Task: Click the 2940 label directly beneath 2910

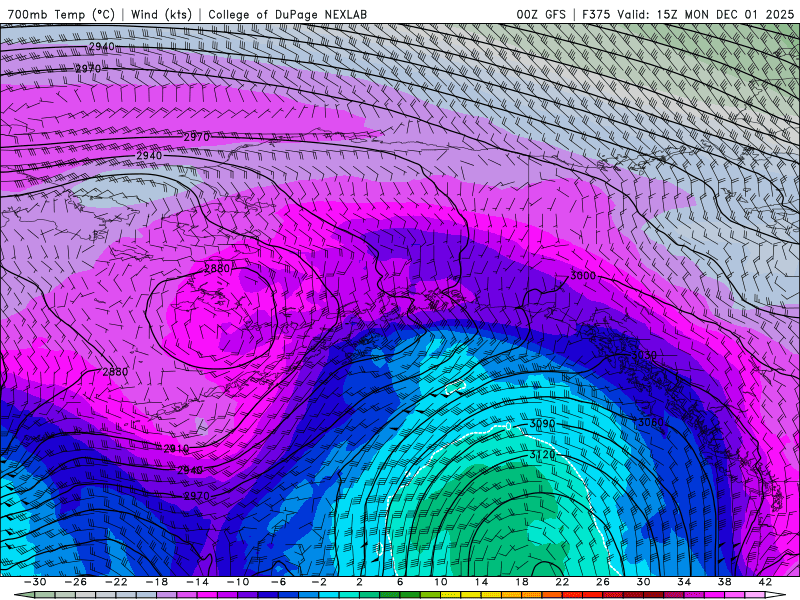Action: tap(190, 470)
